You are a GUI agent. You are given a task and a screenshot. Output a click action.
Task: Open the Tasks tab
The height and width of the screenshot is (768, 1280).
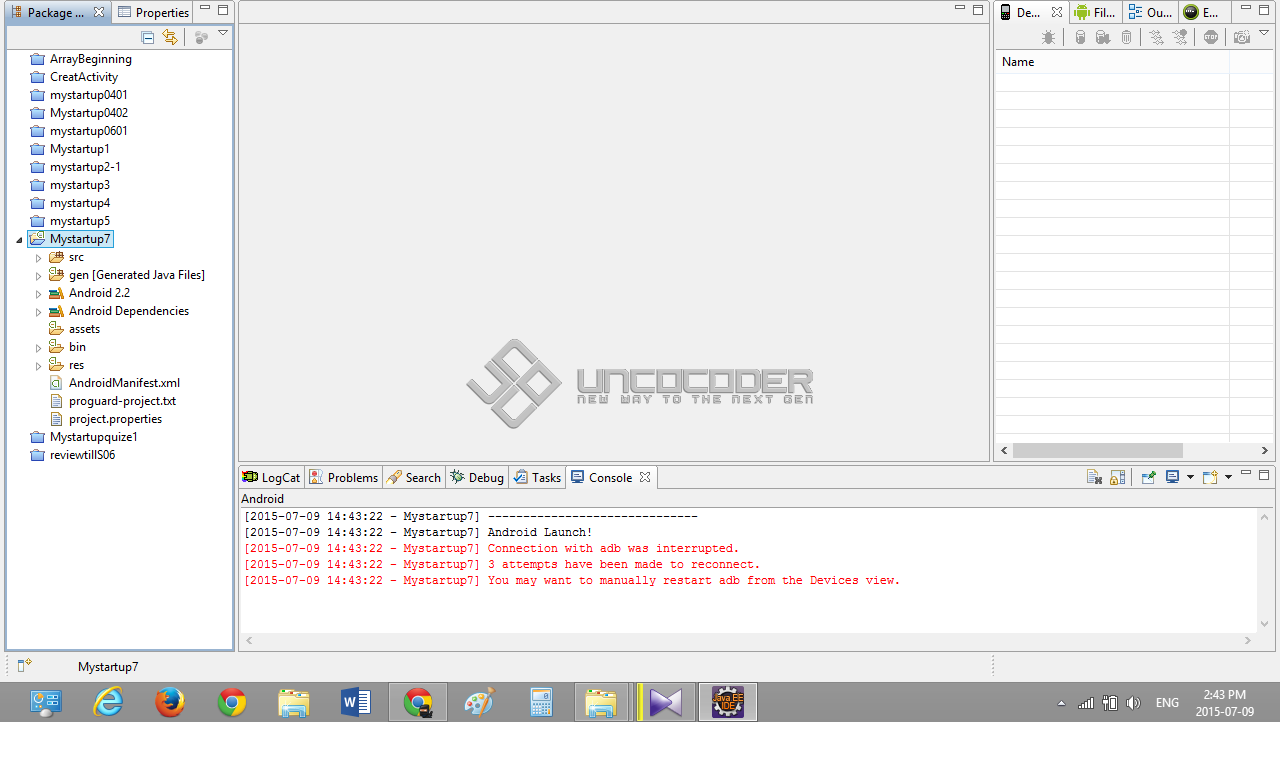[537, 477]
